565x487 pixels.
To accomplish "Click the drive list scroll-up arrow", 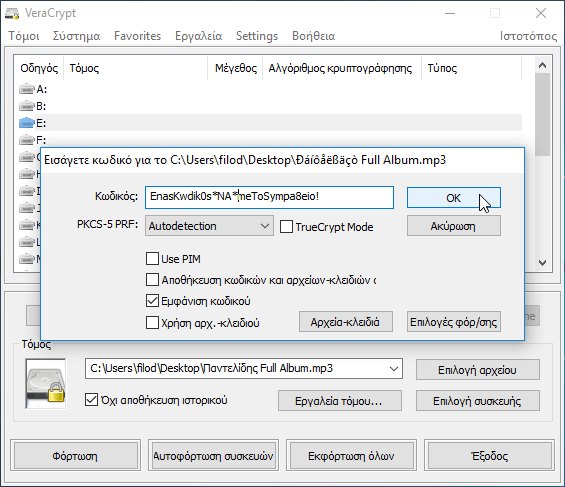I will point(542,65).
